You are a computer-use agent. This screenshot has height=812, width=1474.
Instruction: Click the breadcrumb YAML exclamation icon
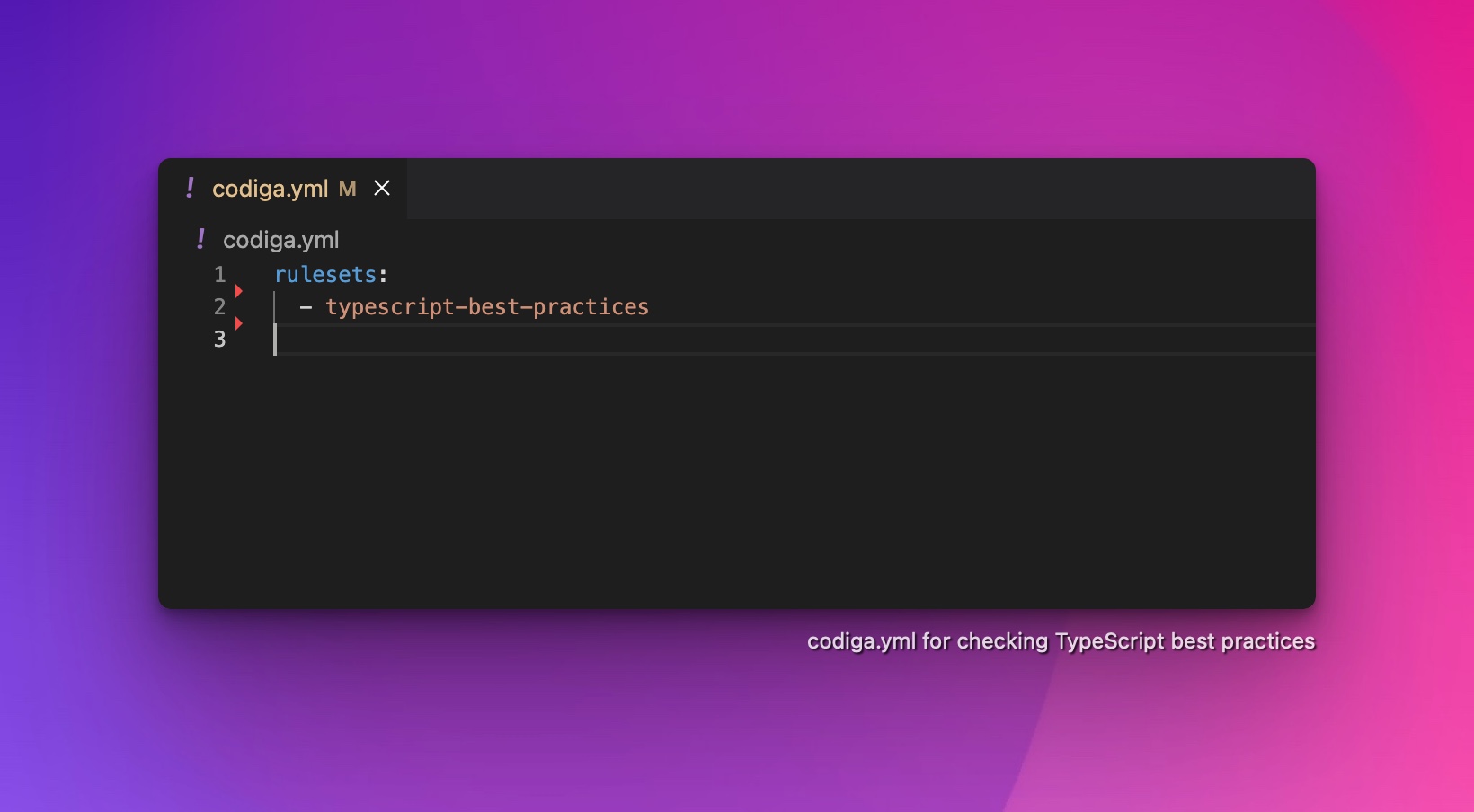pos(200,239)
